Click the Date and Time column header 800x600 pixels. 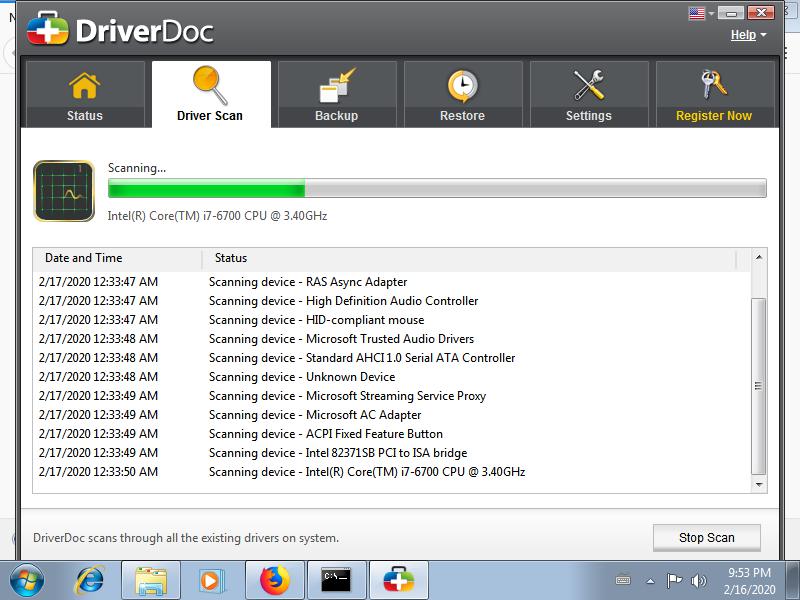click(117, 258)
